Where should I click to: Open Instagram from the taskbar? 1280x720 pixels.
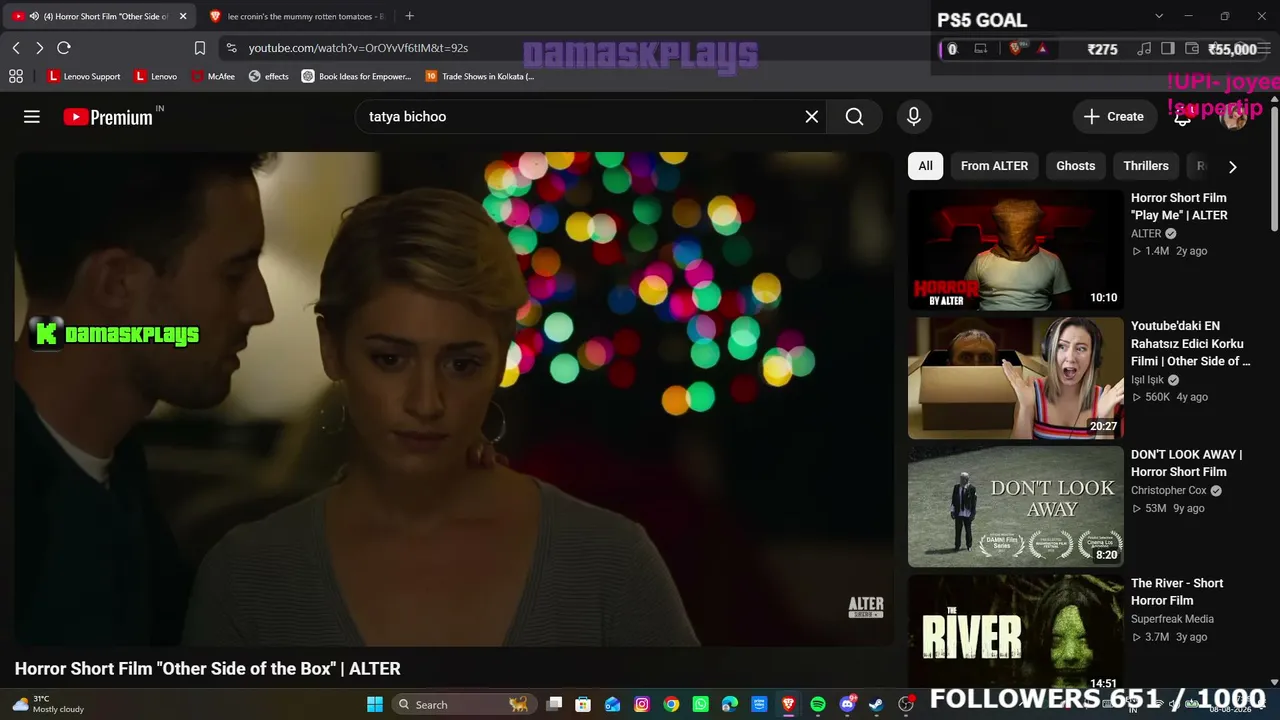642,704
